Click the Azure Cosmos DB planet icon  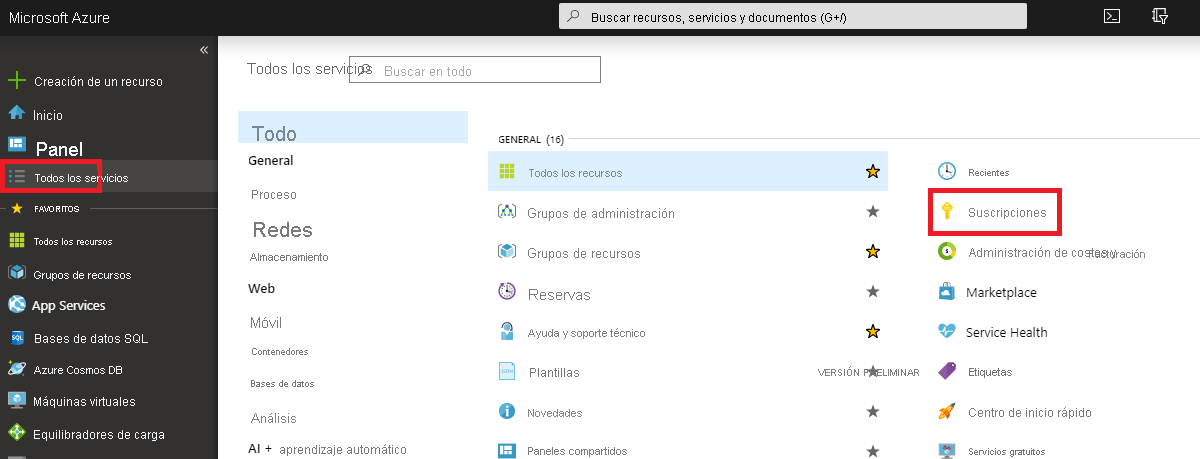pyautogui.click(x=16, y=369)
